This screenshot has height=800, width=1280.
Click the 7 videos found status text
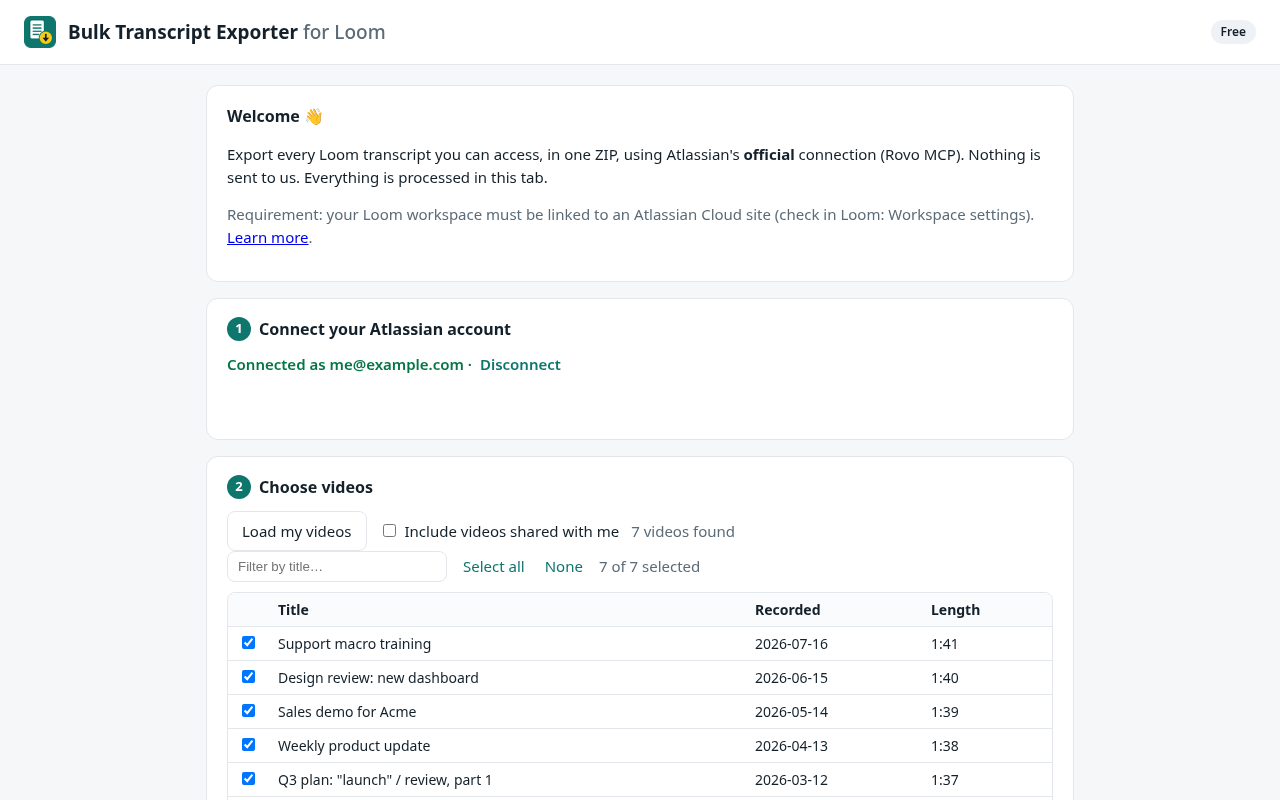click(683, 532)
